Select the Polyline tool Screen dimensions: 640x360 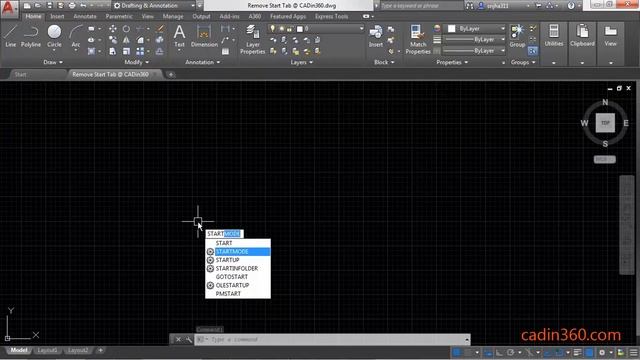point(31,36)
